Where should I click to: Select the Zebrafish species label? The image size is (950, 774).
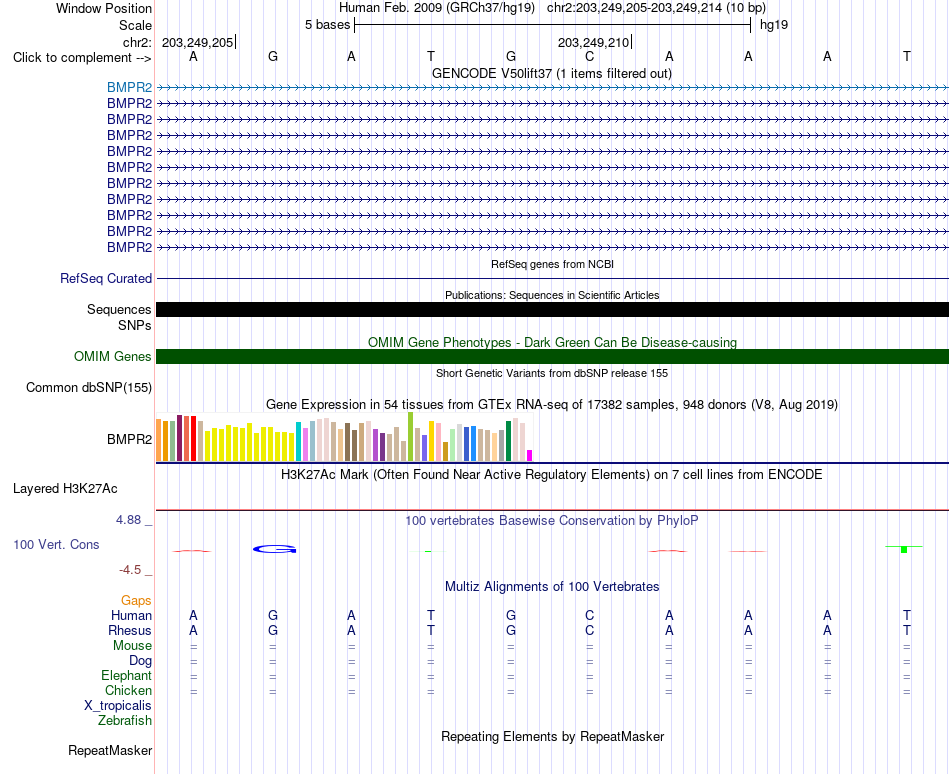125,721
